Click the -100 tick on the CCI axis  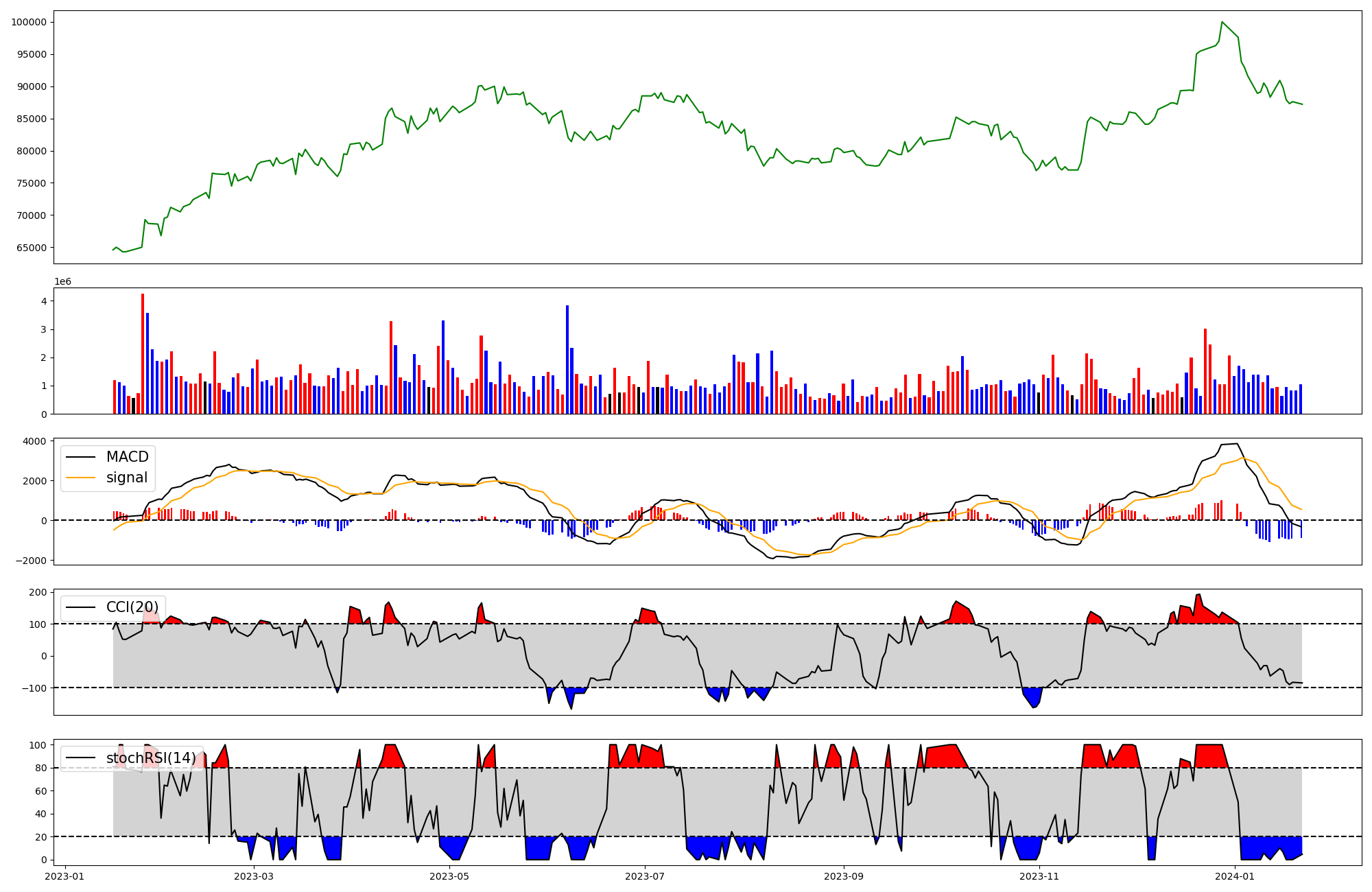(x=34, y=688)
